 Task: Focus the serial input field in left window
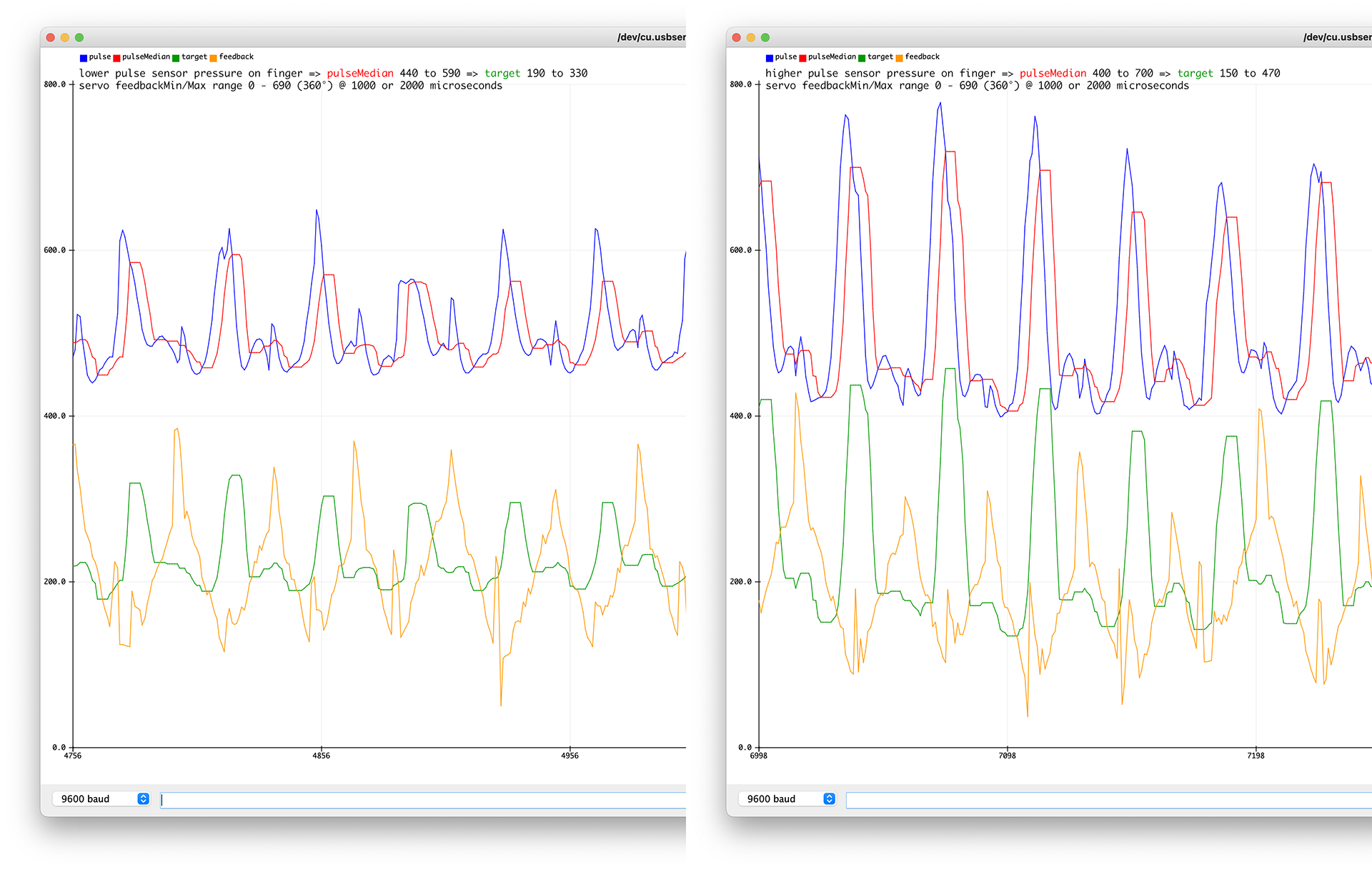pyautogui.click(x=422, y=800)
